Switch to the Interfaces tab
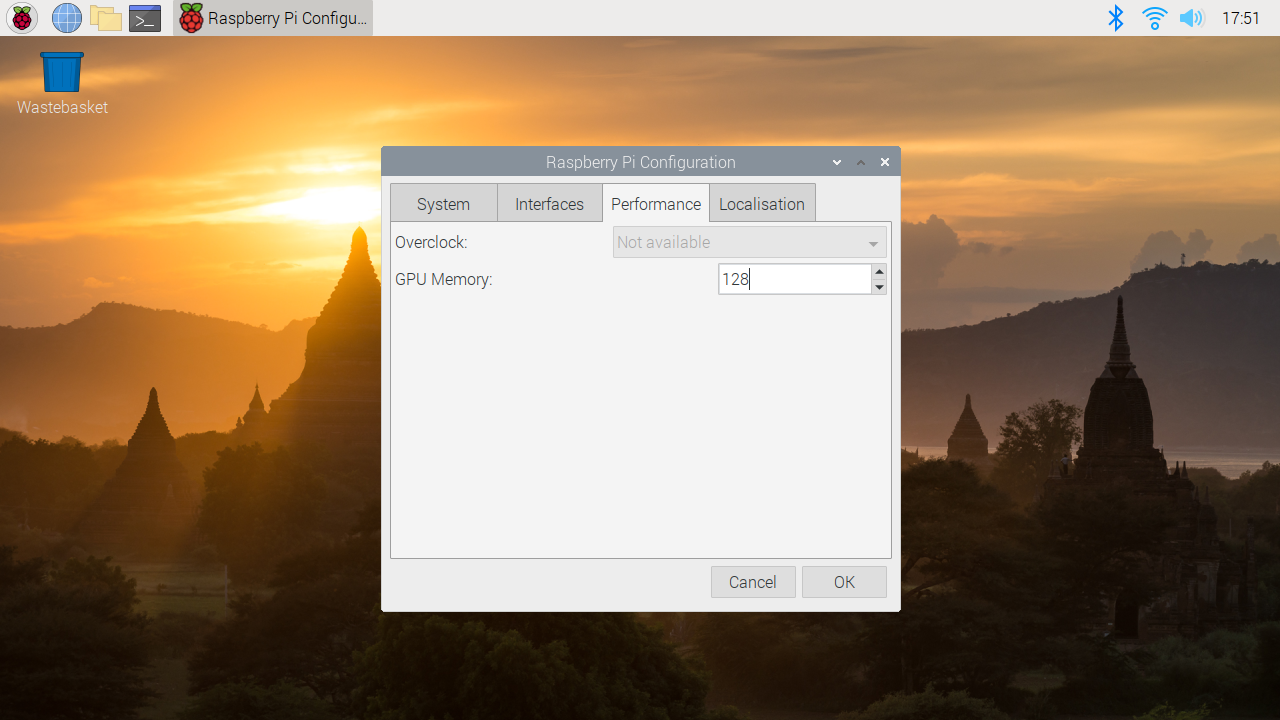Image resolution: width=1280 pixels, height=720 pixels. click(549, 203)
